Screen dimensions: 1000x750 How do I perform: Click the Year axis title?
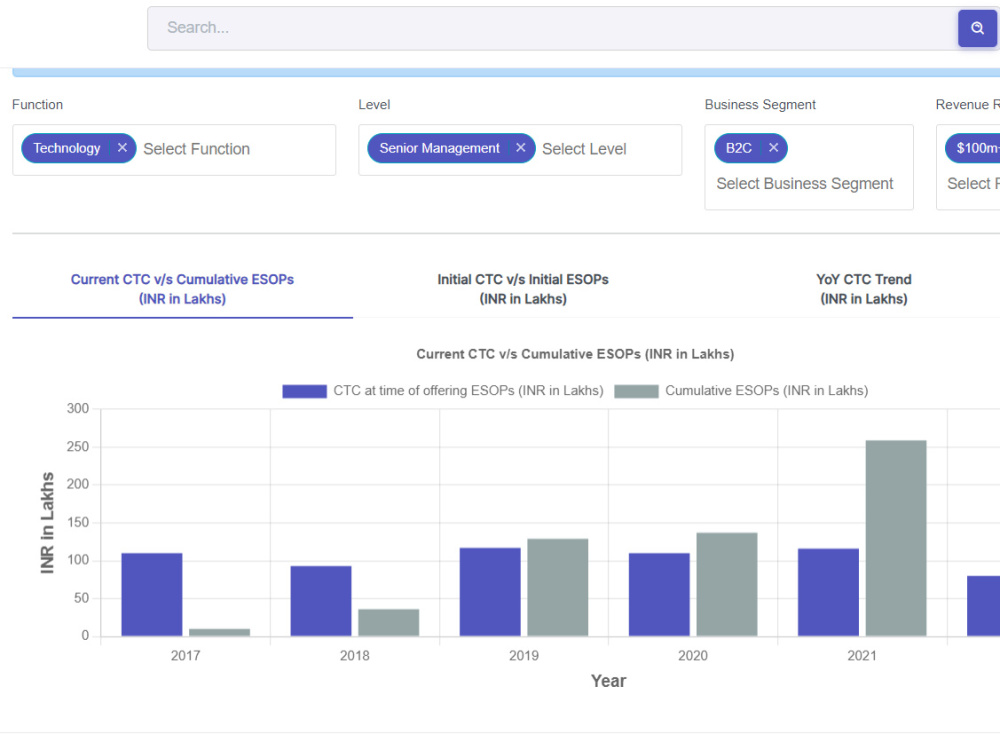(x=608, y=681)
